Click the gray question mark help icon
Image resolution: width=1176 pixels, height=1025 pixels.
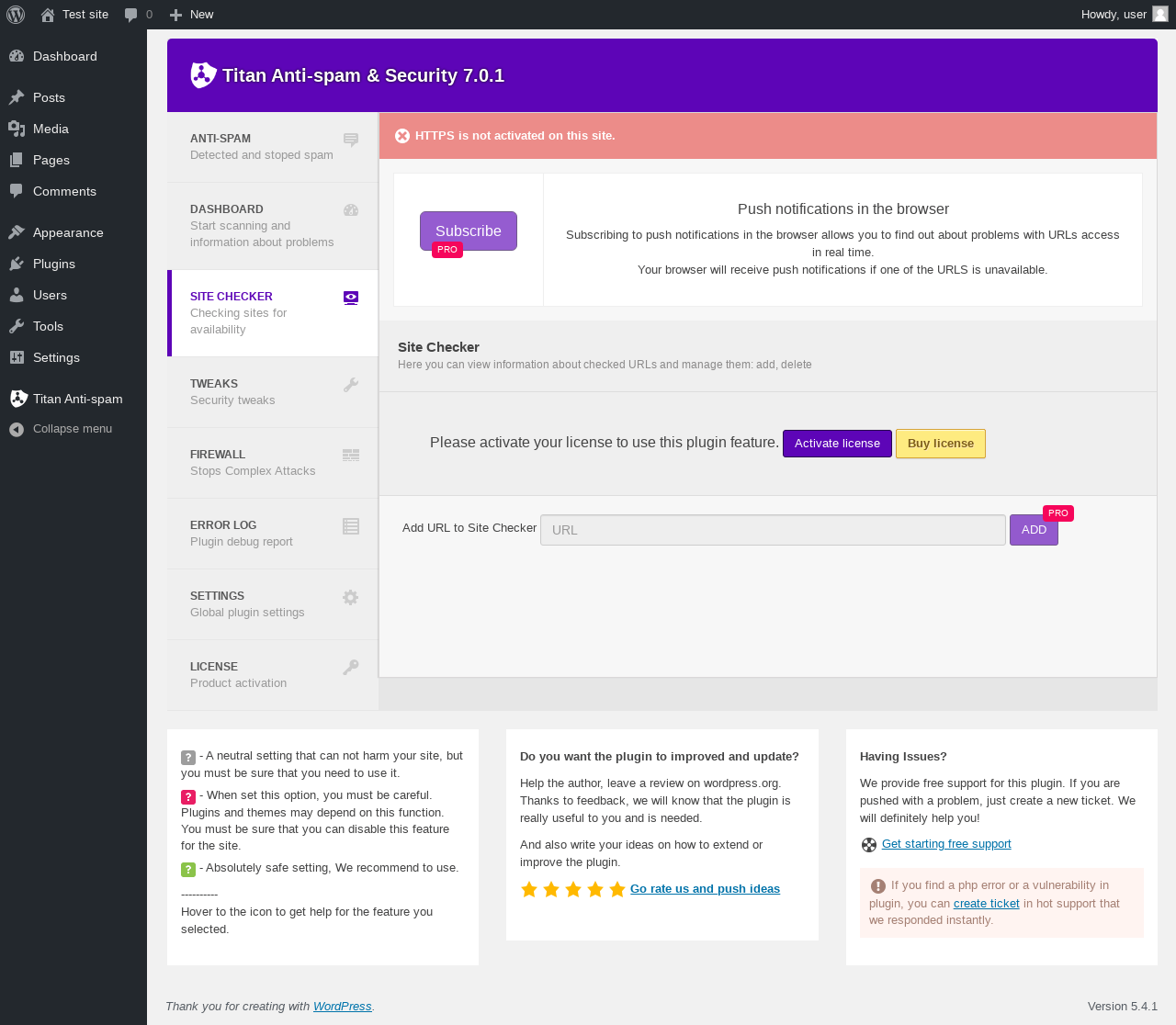click(x=188, y=757)
